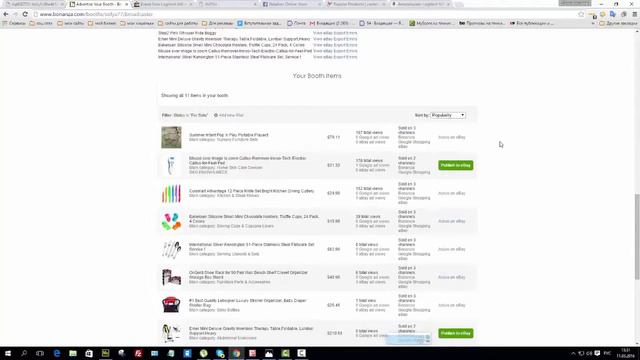
Task: Open the Для рекламы bookmarks folder
Action: [x=218, y=23]
